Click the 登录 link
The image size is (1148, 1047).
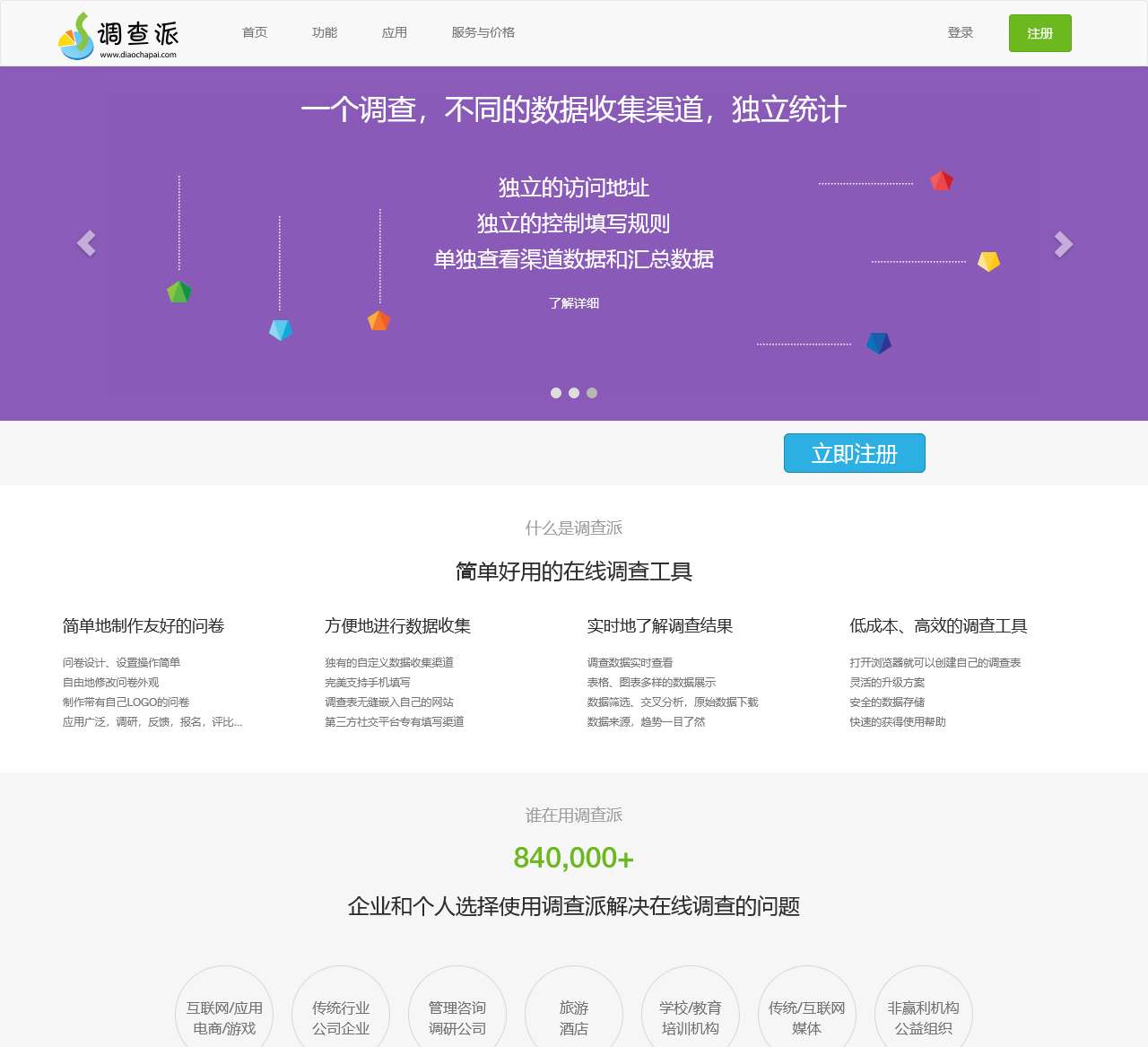click(x=961, y=32)
